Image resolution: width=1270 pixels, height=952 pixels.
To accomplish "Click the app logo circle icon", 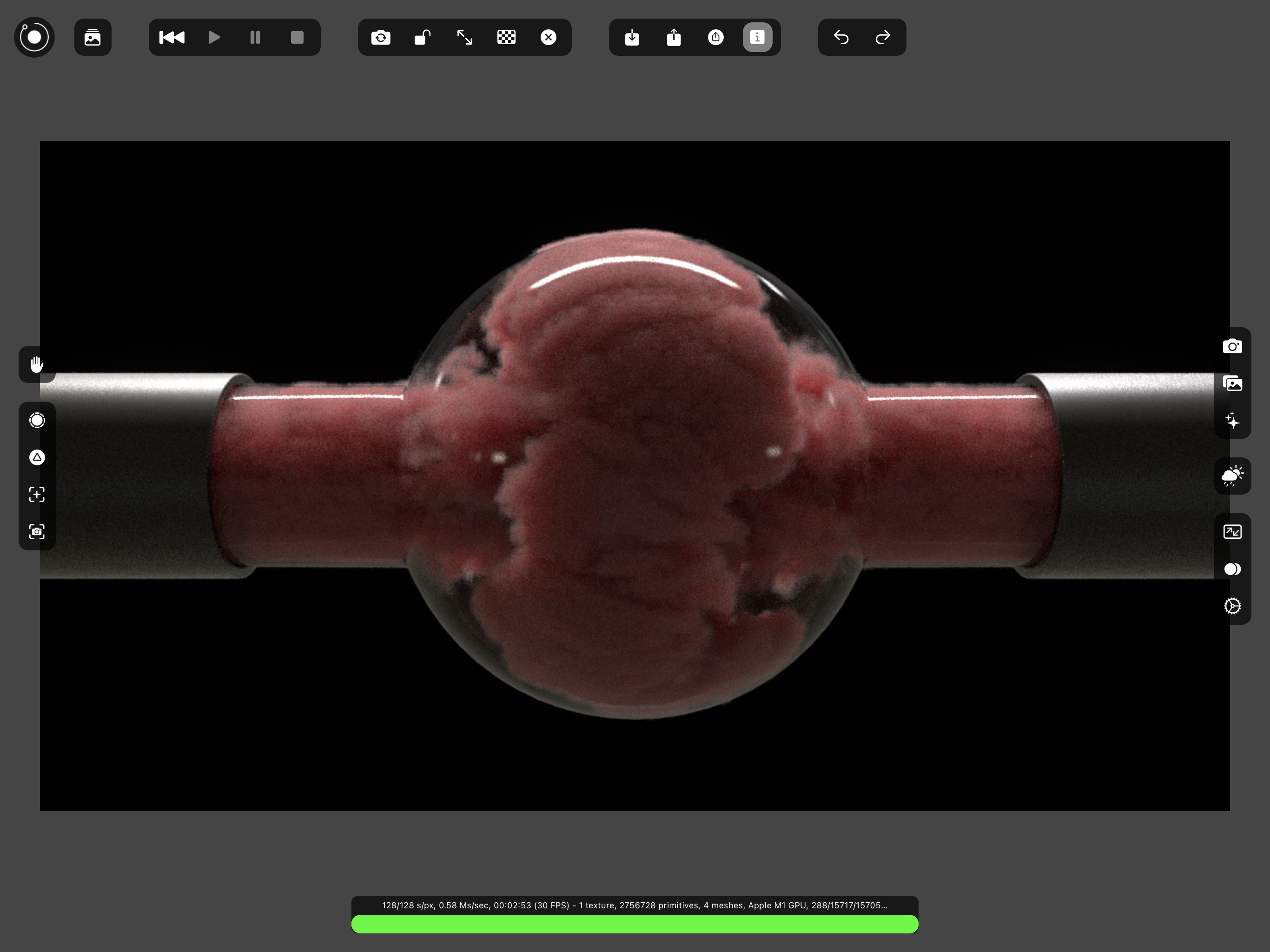I will (34, 37).
